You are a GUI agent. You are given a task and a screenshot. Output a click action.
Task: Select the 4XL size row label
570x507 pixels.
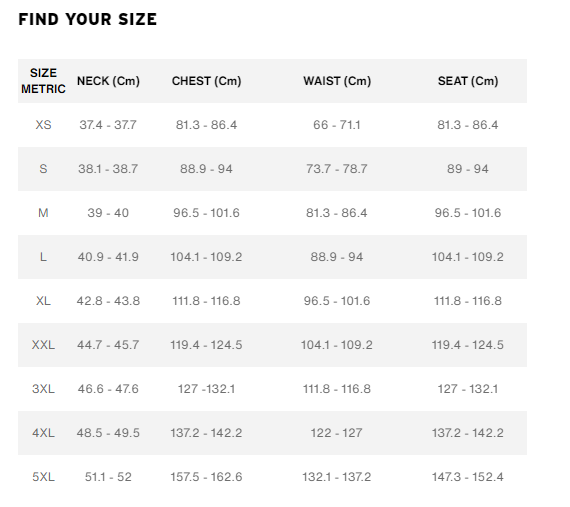pyautogui.click(x=43, y=433)
